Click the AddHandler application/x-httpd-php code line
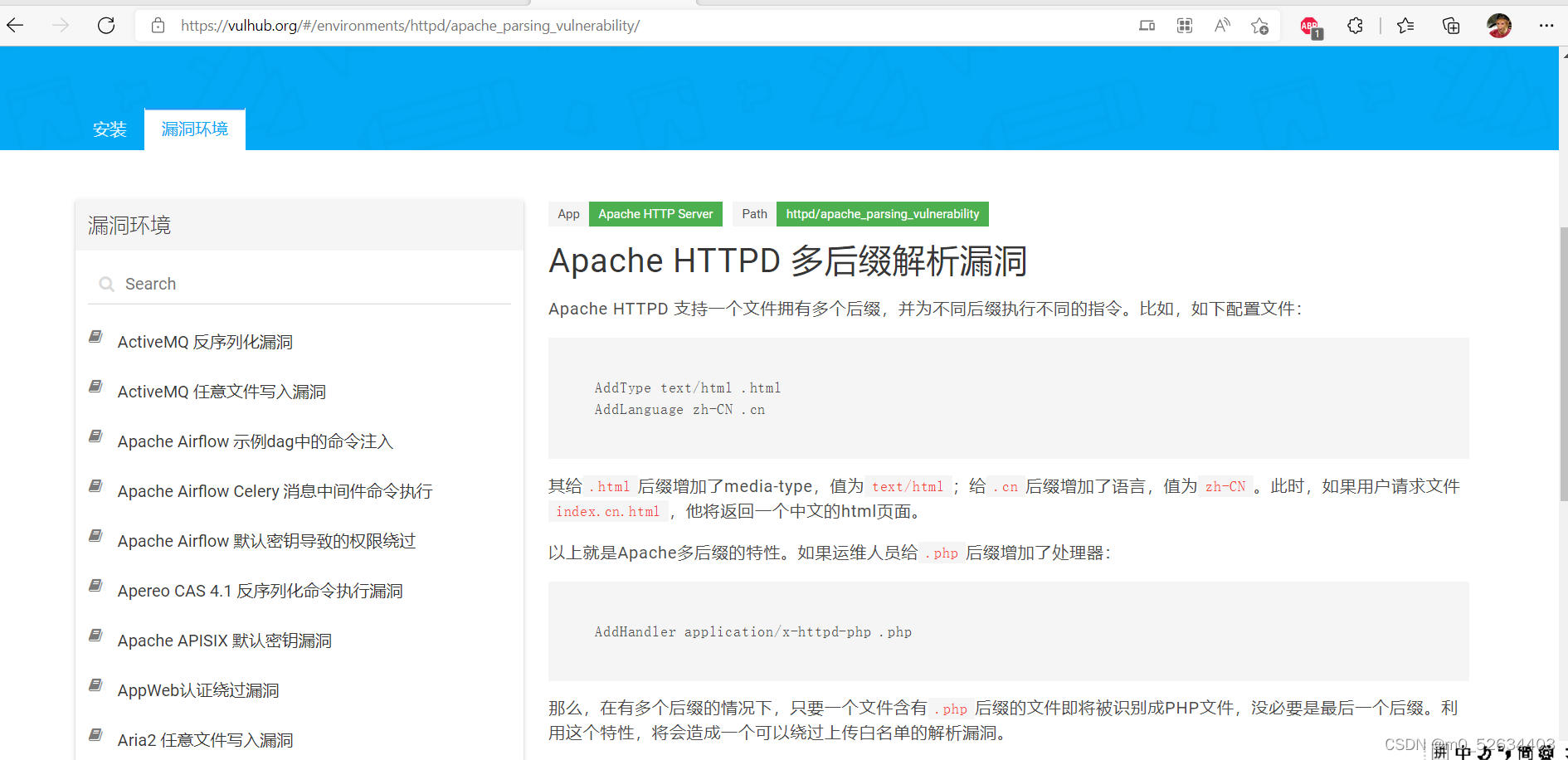Viewport: 1568px width, 760px height. coord(752,631)
